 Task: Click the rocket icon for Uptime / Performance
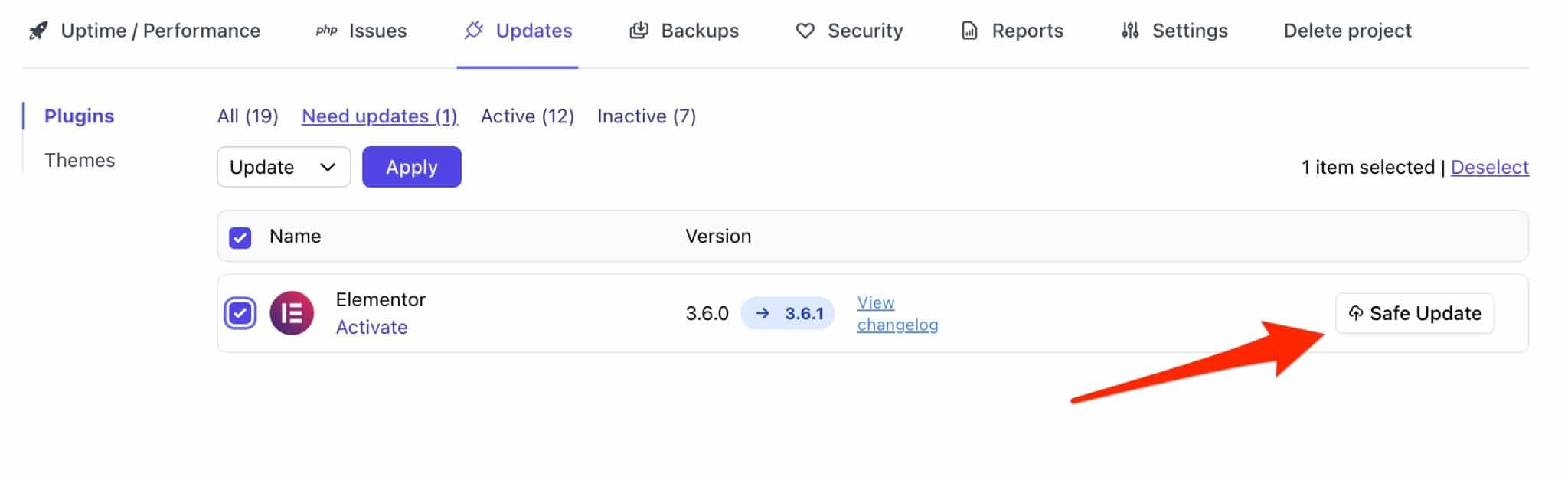[x=38, y=31]
